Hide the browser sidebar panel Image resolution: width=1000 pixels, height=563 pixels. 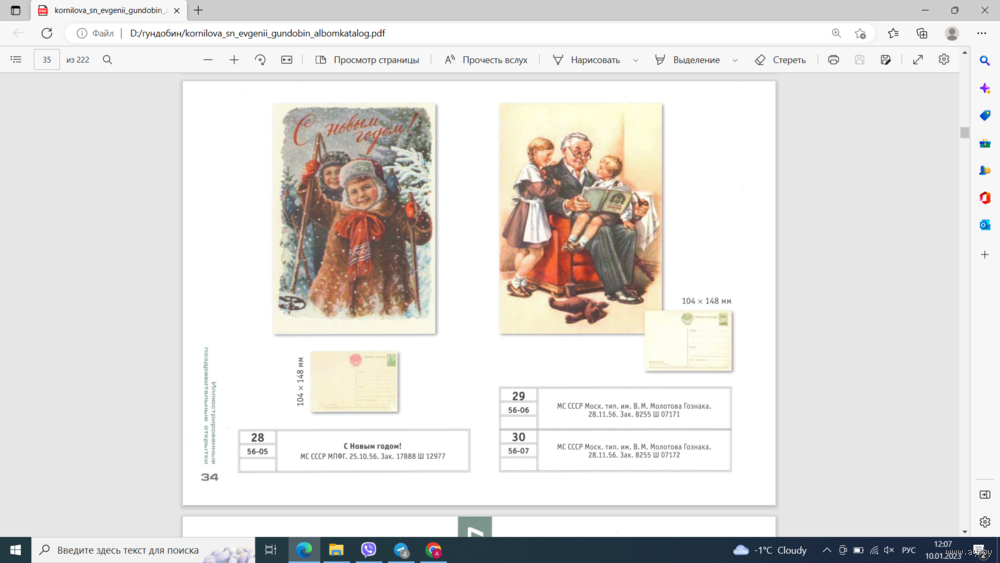pyautogui.click(x=985, y=495)
